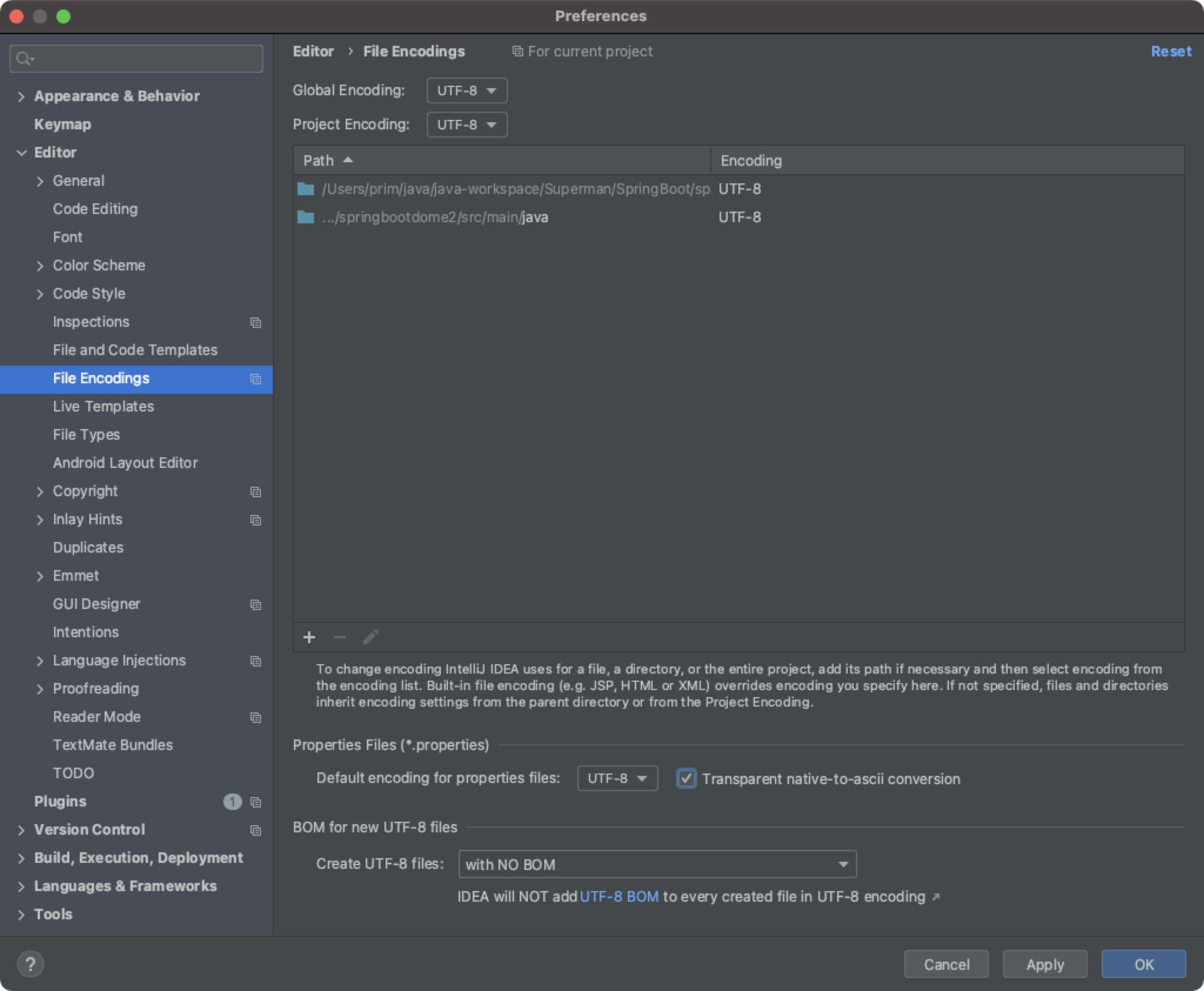
Task: Click the project-scope icon beside Inspections
Action: [x=256, y=322]
